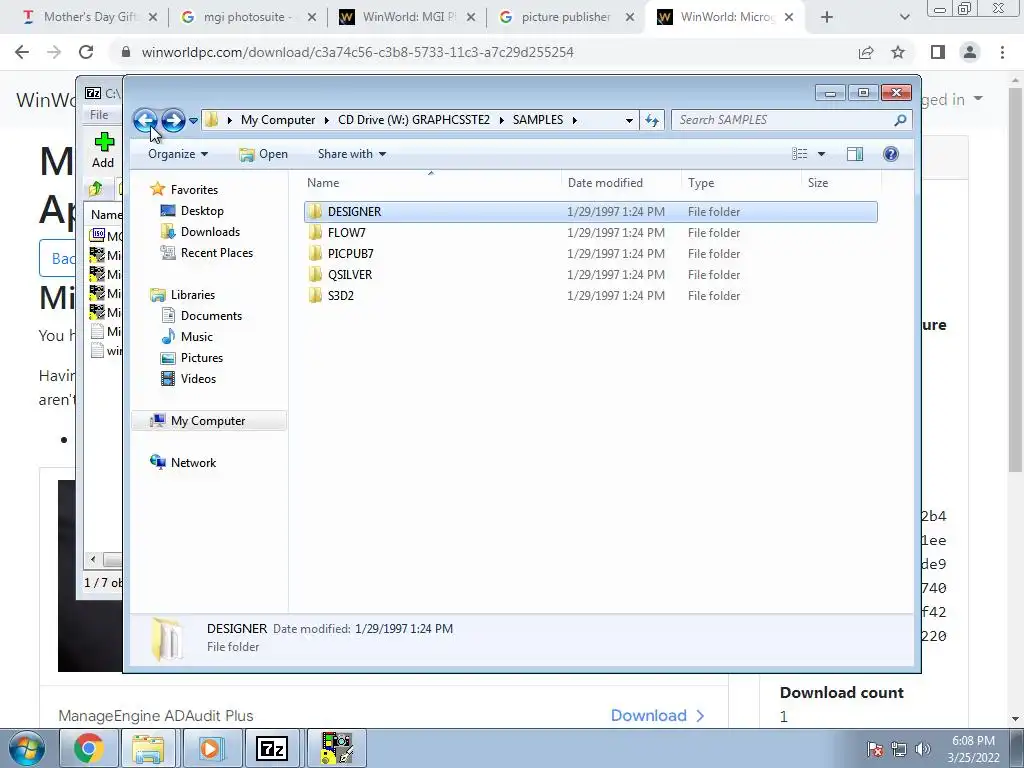The image size is (1024, 768).
Task: Click the Chrome browser back arrow
Action: click(x=22, y=52)
